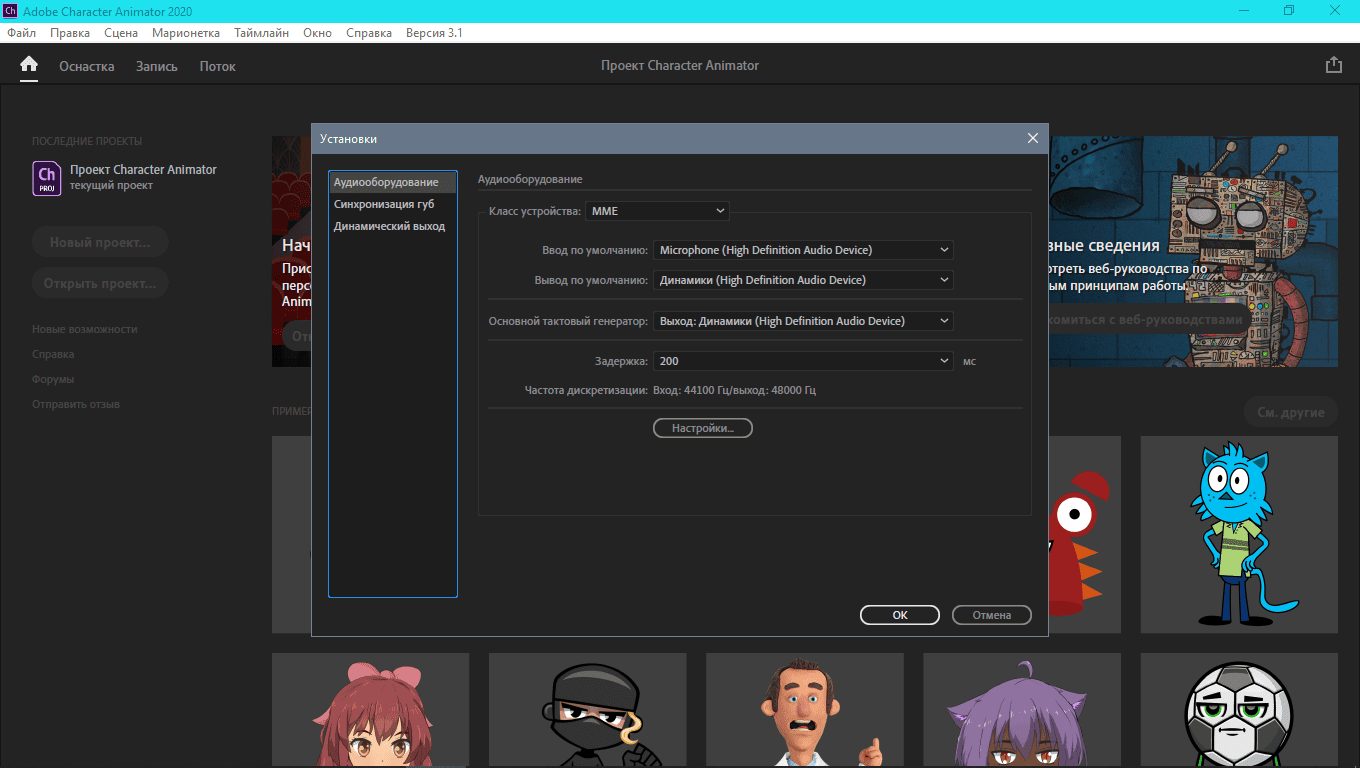
Task: Click the Adobe Character Animator title bar logo
Action: click(9, 11)
